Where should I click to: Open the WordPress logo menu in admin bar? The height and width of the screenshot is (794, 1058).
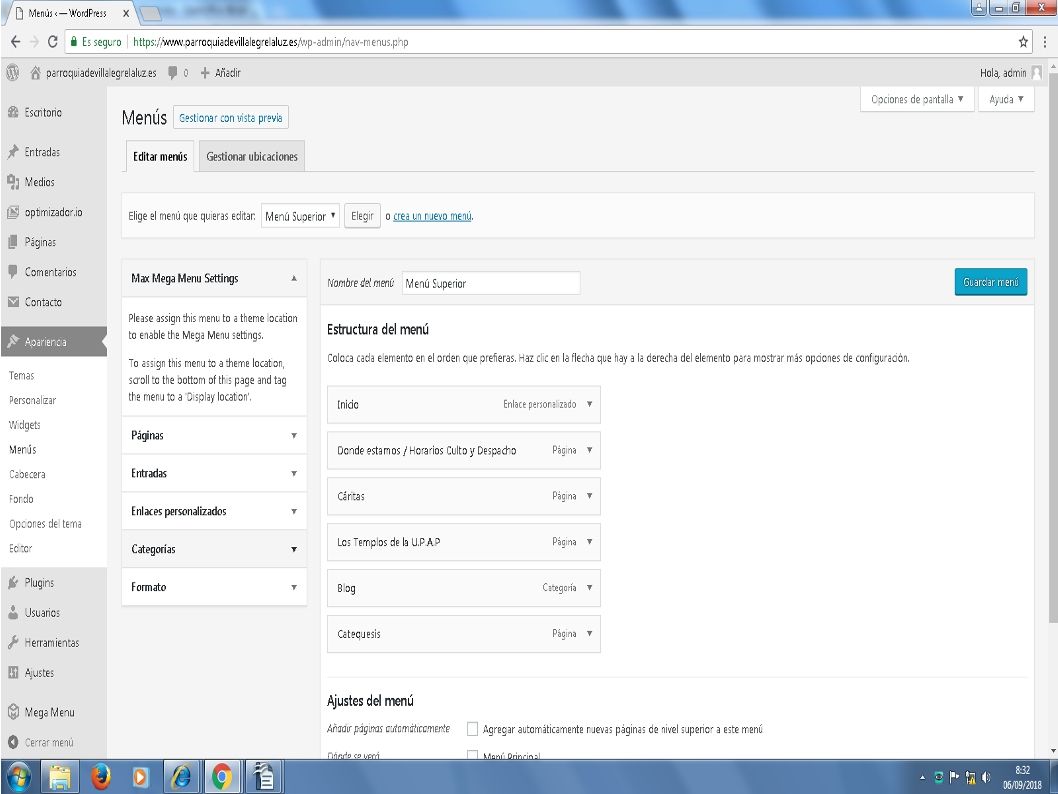pyautogui.click(x=12, y=72)
